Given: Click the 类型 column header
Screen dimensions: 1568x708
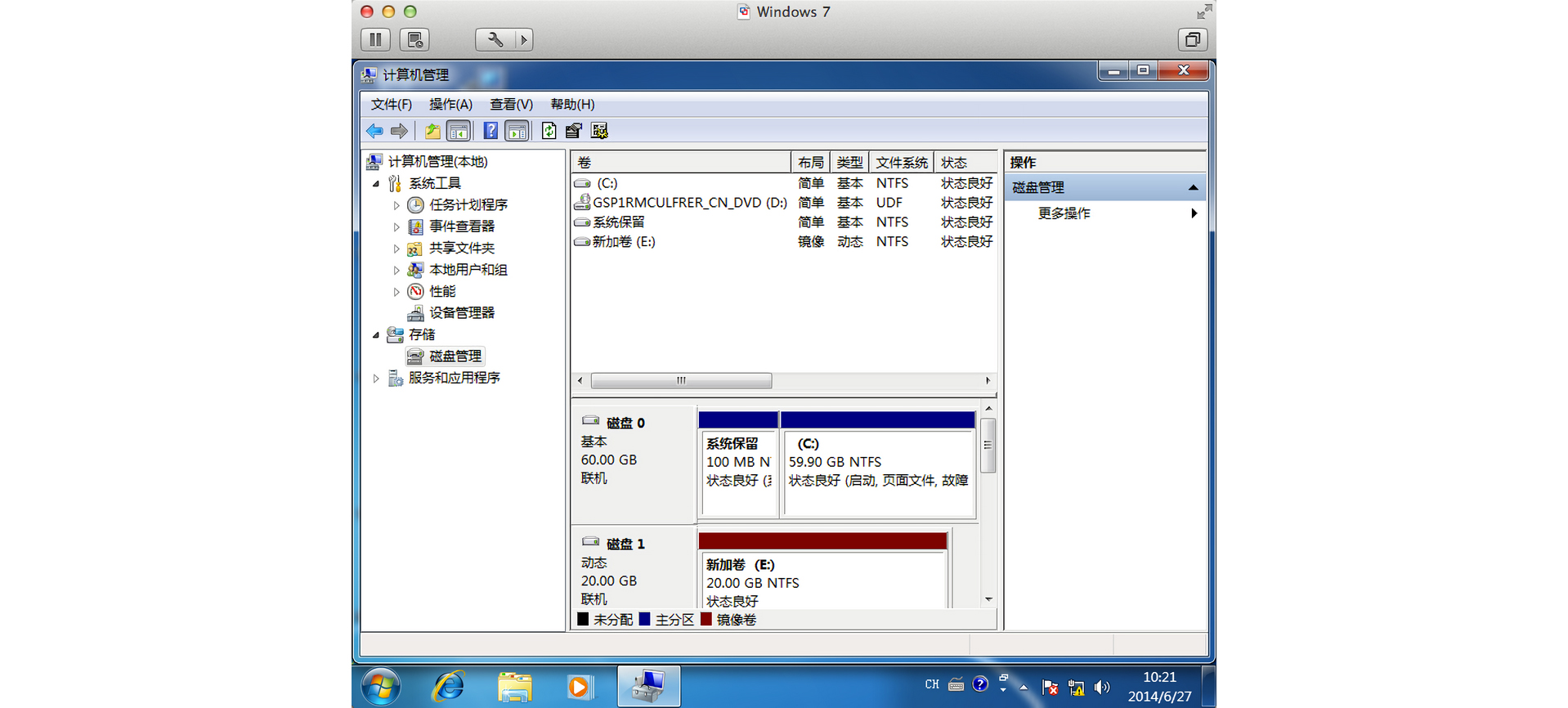Looking at the screenshot, I should click(849, 162).
